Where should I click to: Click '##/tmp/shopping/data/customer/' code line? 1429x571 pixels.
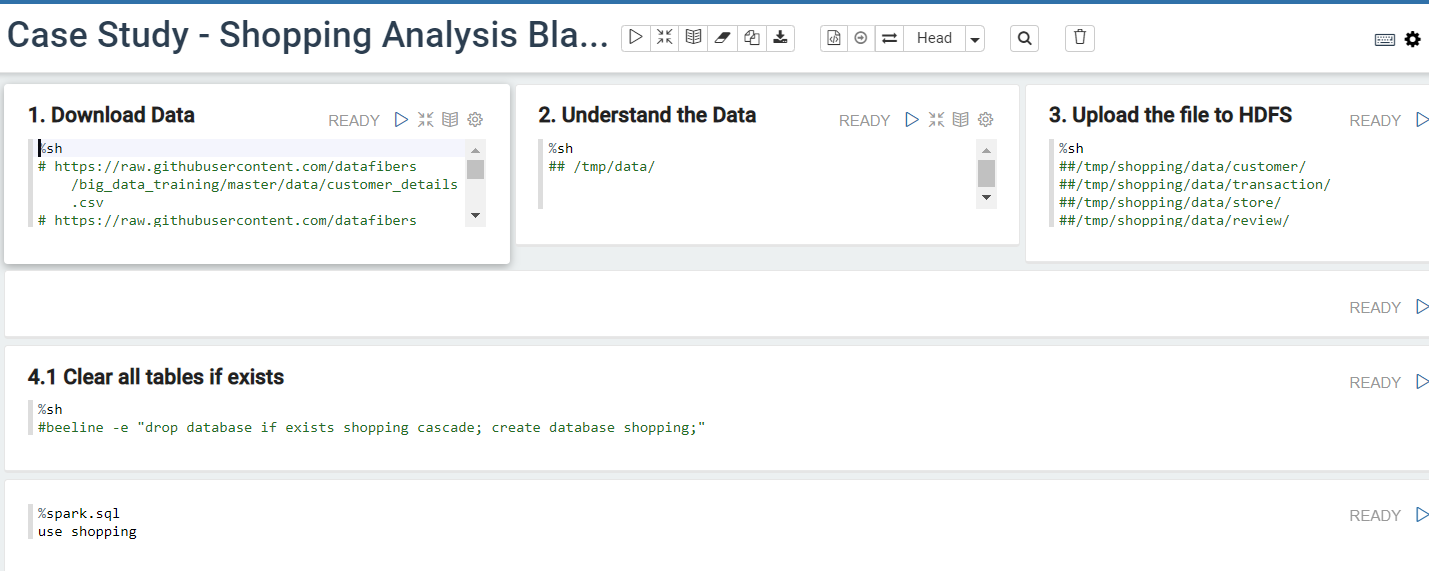pyautogui.click(x=1182, y=166)
